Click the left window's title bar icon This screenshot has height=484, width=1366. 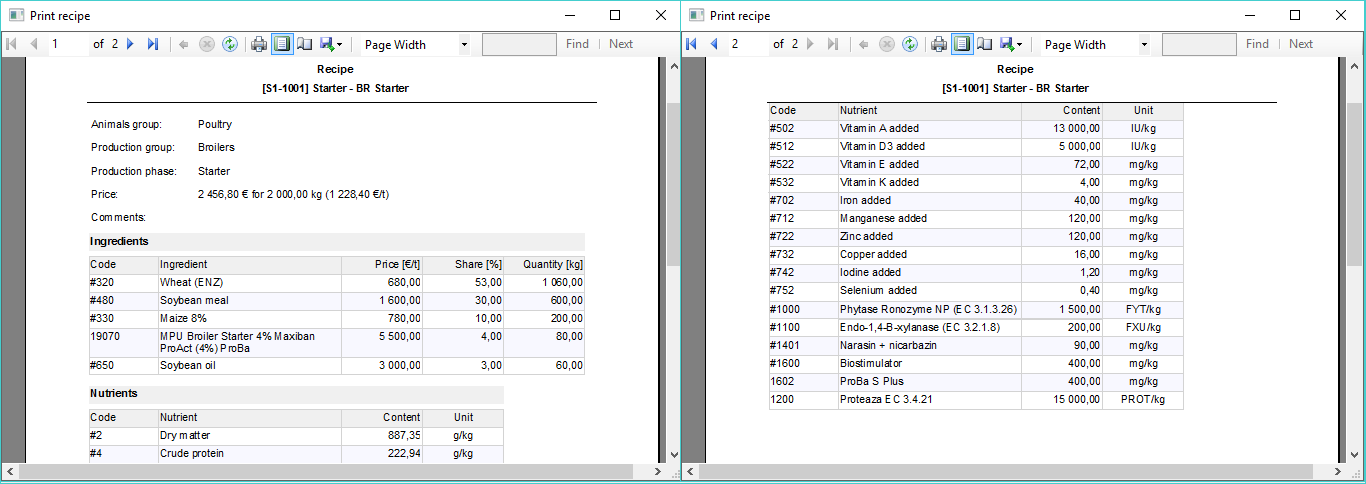click(16, 15)
